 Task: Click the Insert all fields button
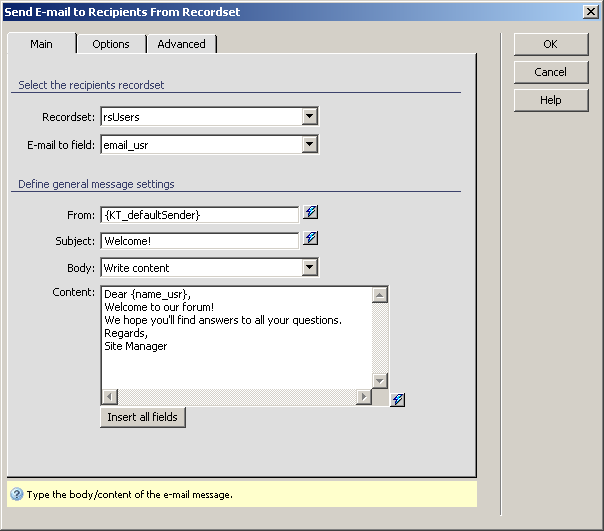pyautogui.click(x=142, y=417)
